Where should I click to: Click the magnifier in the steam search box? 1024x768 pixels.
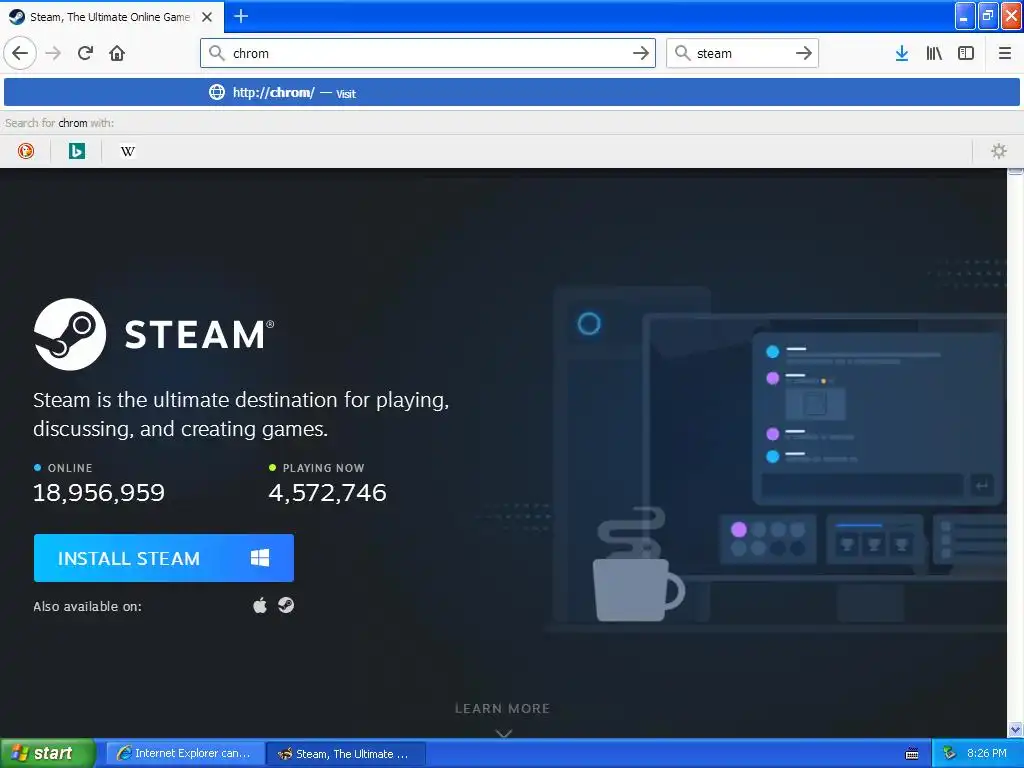(x=682, y=53)
